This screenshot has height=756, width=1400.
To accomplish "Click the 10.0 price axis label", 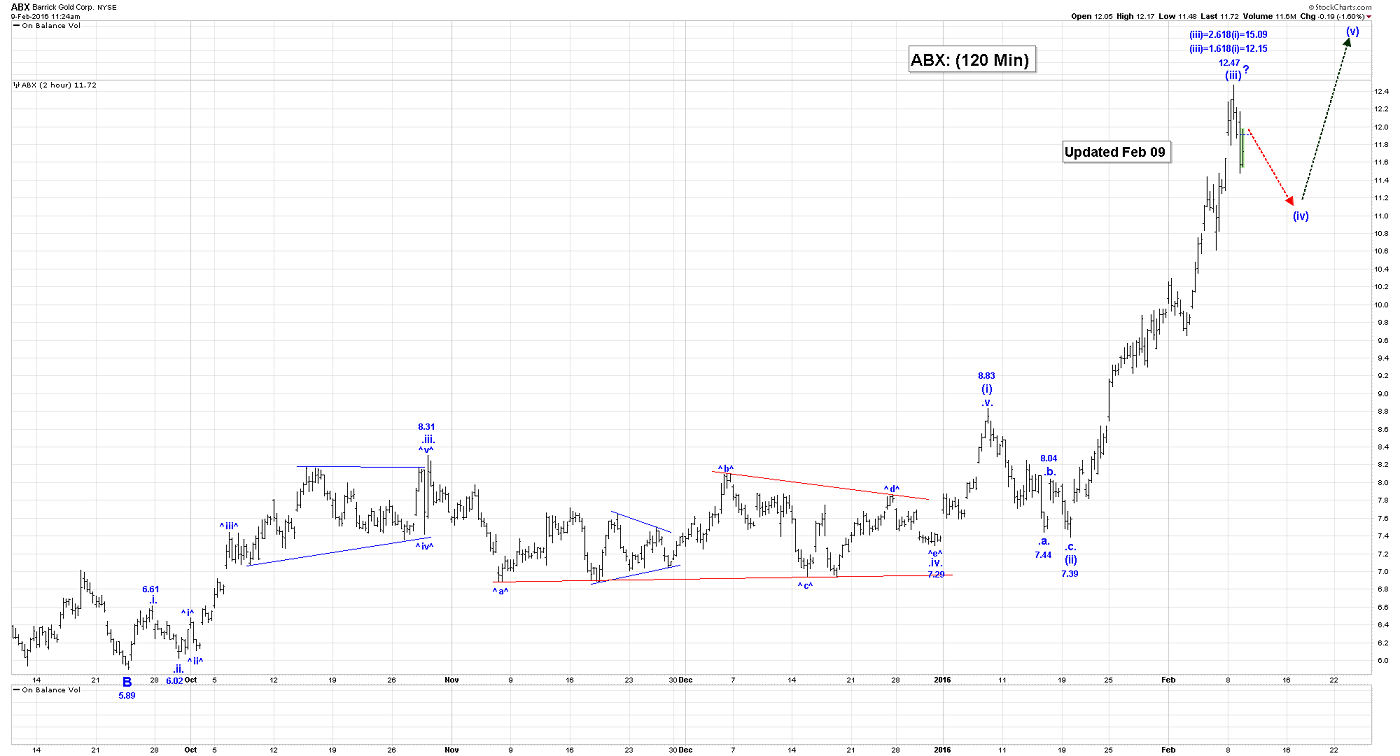I will tap(1383, 305).
